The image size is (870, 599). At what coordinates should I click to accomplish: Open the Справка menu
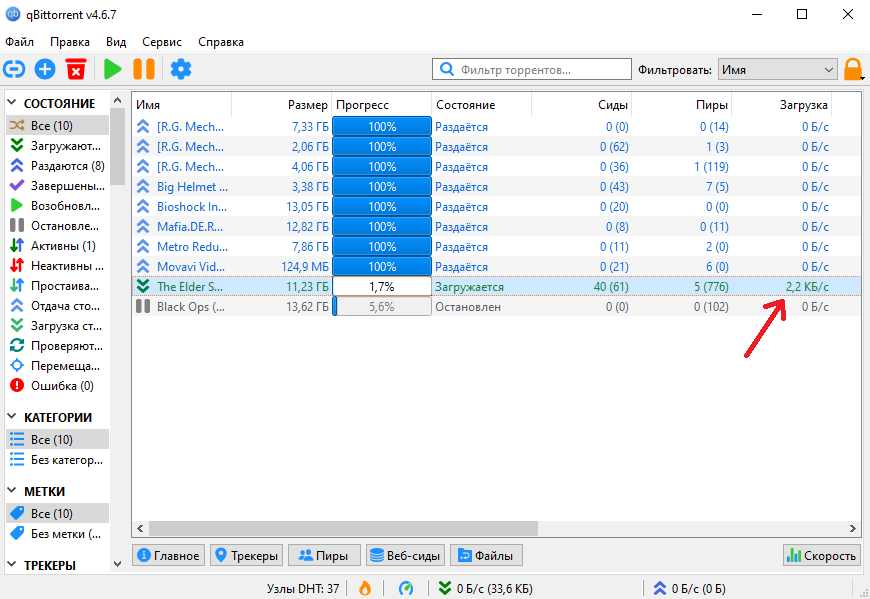click(x=221, y=42)
